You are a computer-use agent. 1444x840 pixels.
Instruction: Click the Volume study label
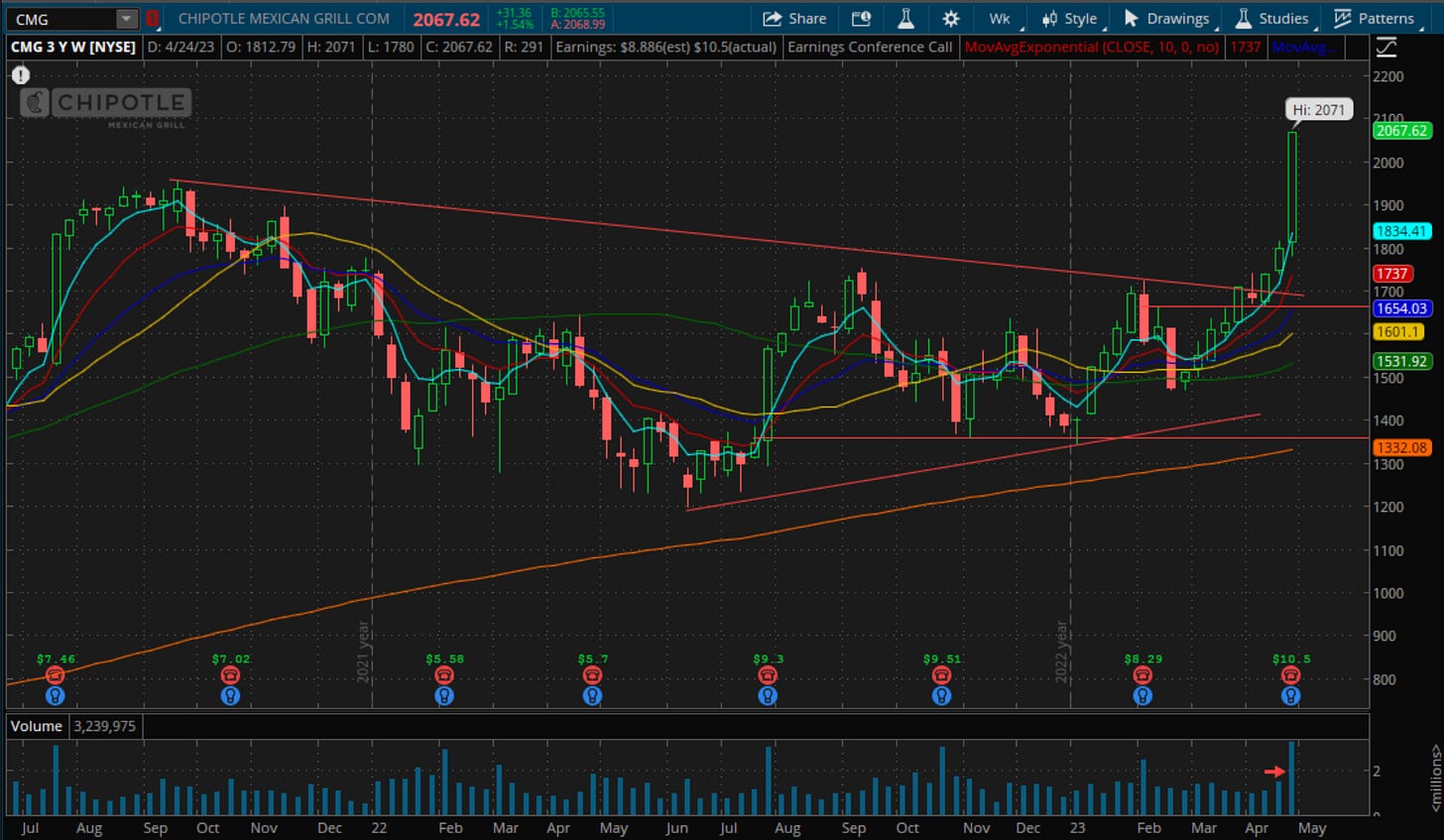tap(36, 726)
